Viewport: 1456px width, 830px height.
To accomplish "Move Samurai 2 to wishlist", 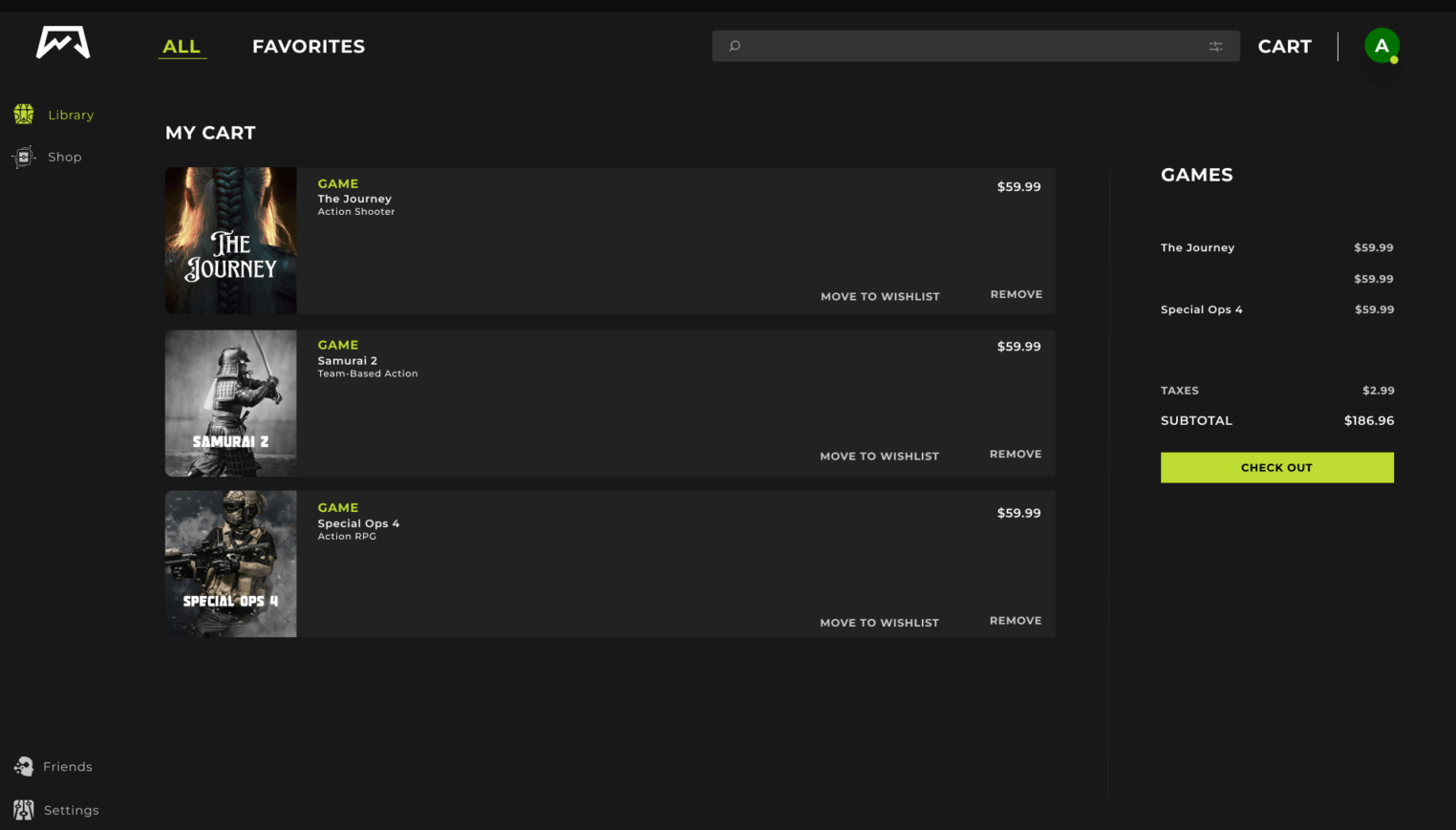I will point(879,456).
